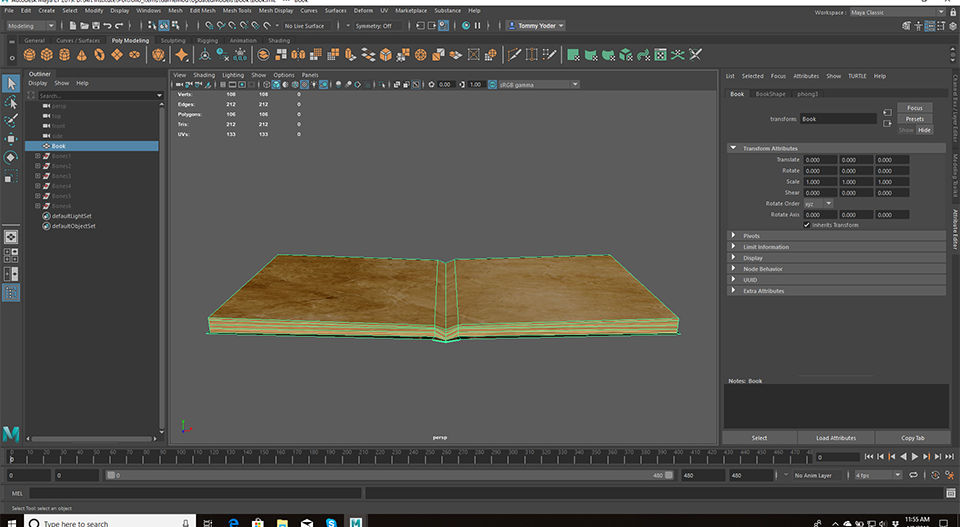Click the polygon cube shelf icon
960x527 pixels.
tap(48, 55)
